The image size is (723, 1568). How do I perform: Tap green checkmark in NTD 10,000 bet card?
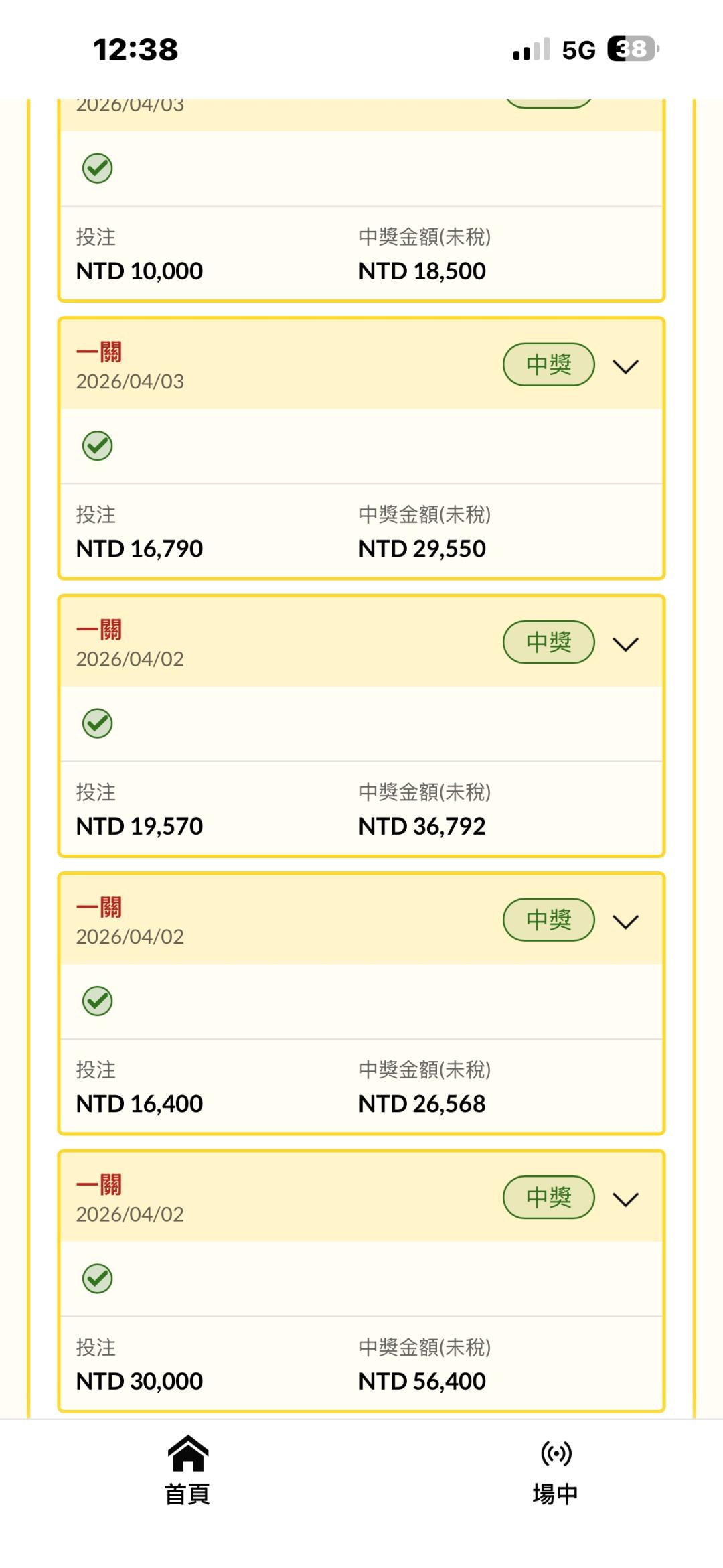tap(98, 168)
